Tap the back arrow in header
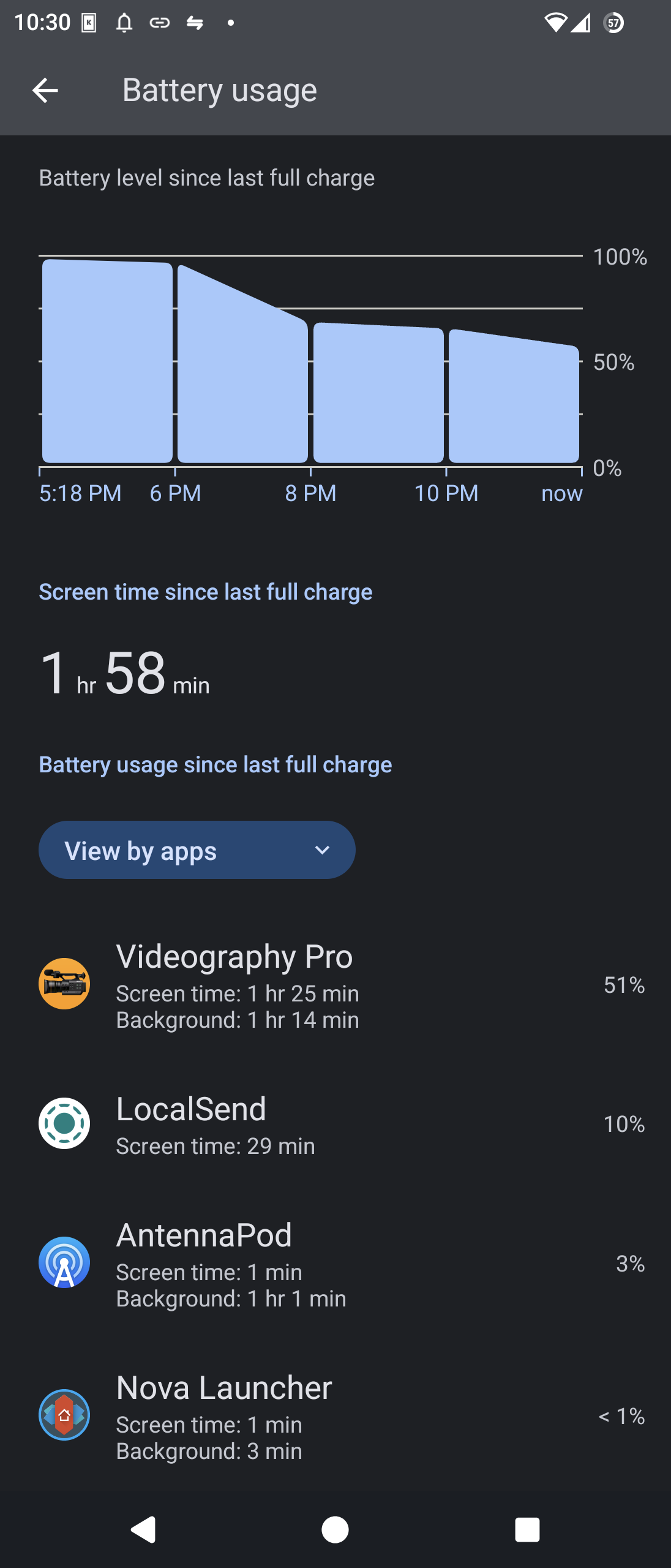 [x=45, y=91]
